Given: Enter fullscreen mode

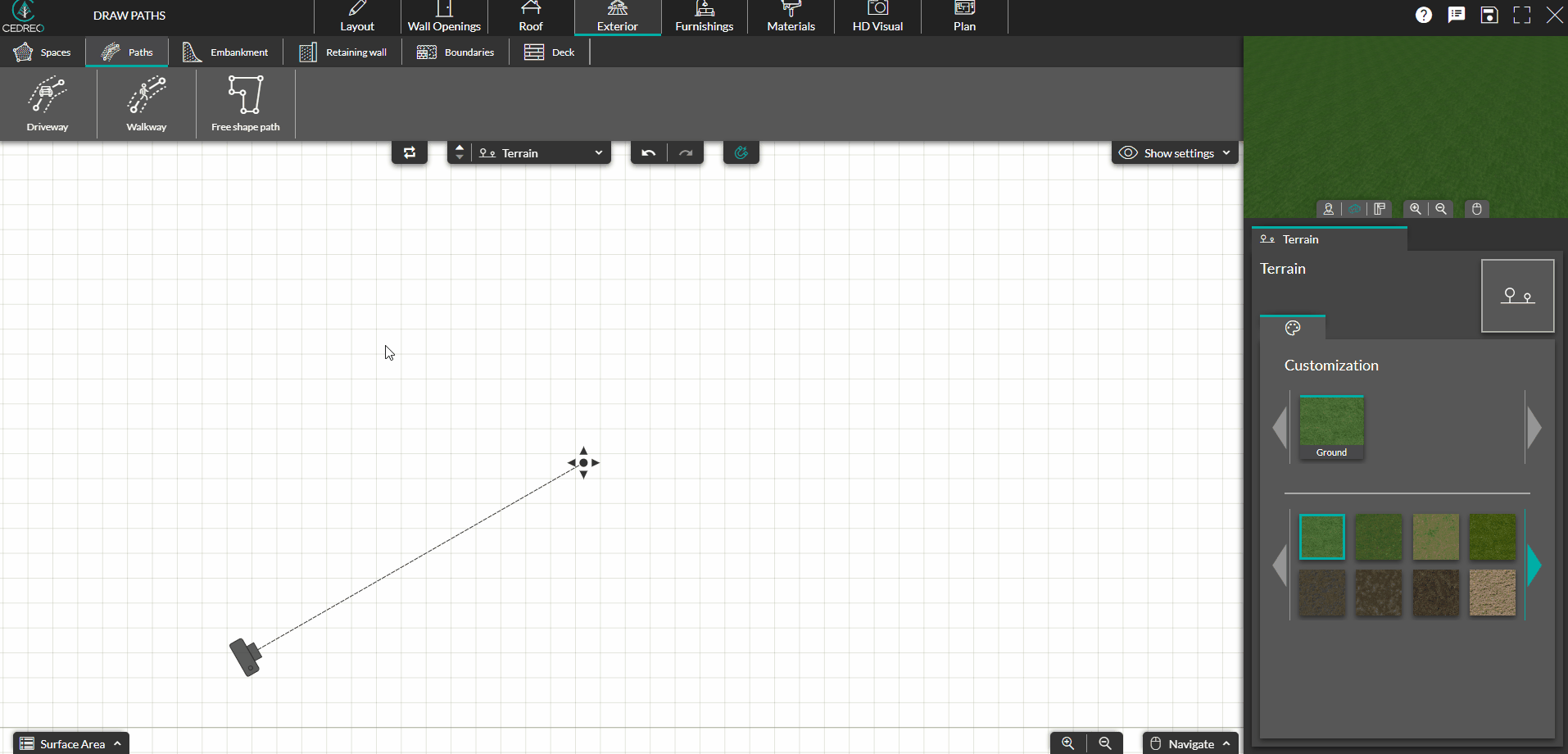Looking at the screenshot, I should click(x=1523, y=14).
